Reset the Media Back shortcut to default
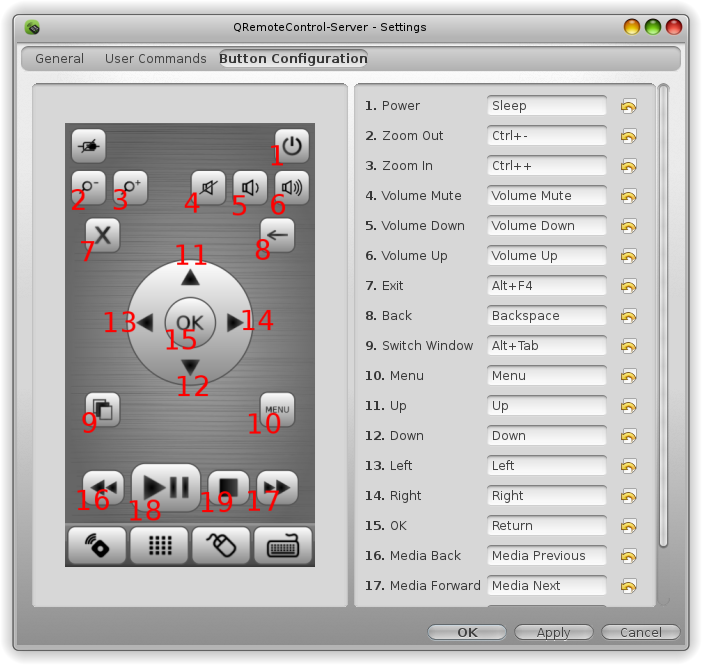Image resolution: width=702 pixels, height=665 pixels. 629,556
